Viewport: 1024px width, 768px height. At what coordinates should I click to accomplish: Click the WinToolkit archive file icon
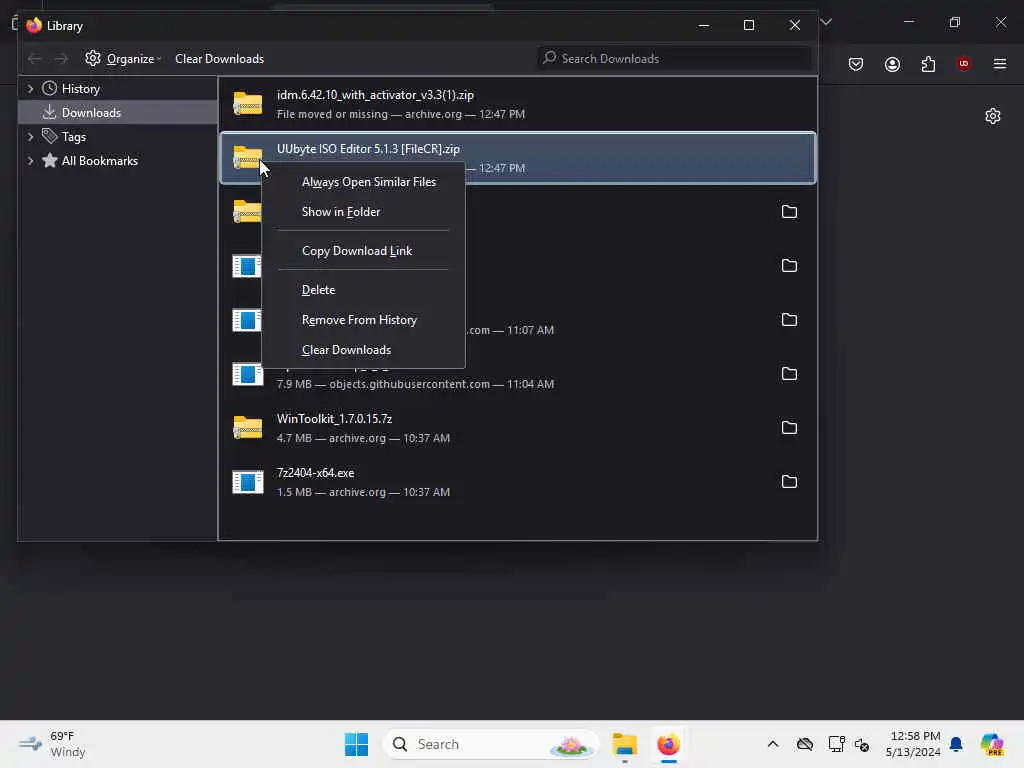point(248,428)
